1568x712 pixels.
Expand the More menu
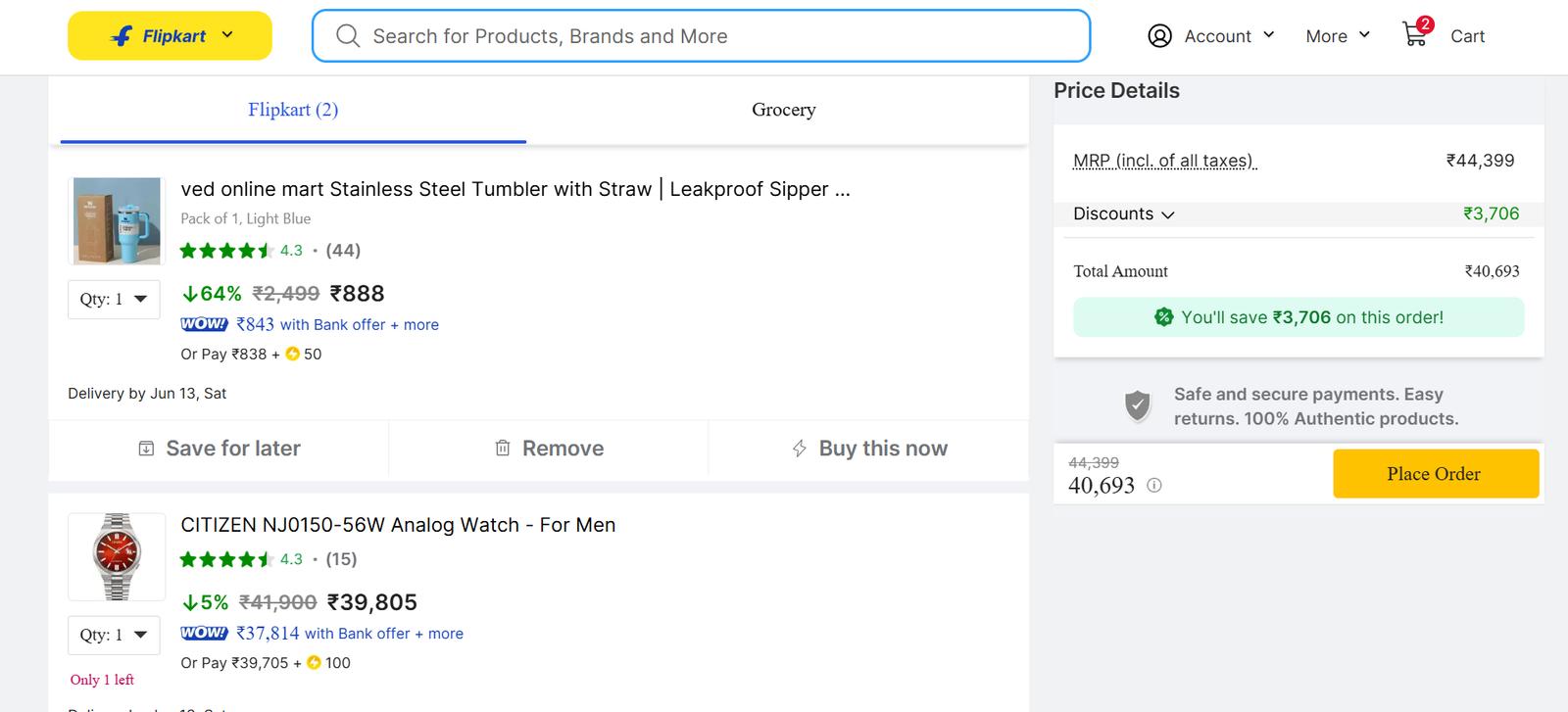pos(1363,35)
